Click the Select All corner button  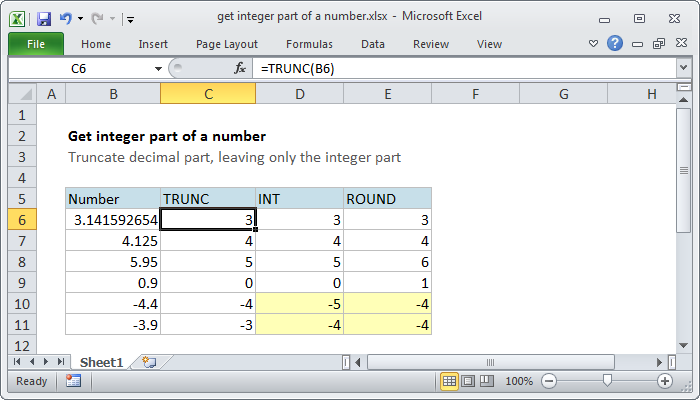(23, 94)
